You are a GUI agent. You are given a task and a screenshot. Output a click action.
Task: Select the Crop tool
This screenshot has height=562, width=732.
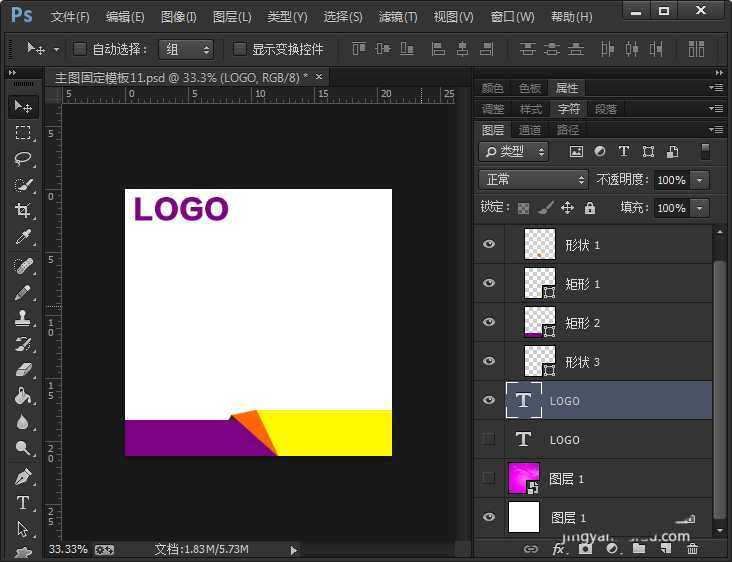pos(23,211)
